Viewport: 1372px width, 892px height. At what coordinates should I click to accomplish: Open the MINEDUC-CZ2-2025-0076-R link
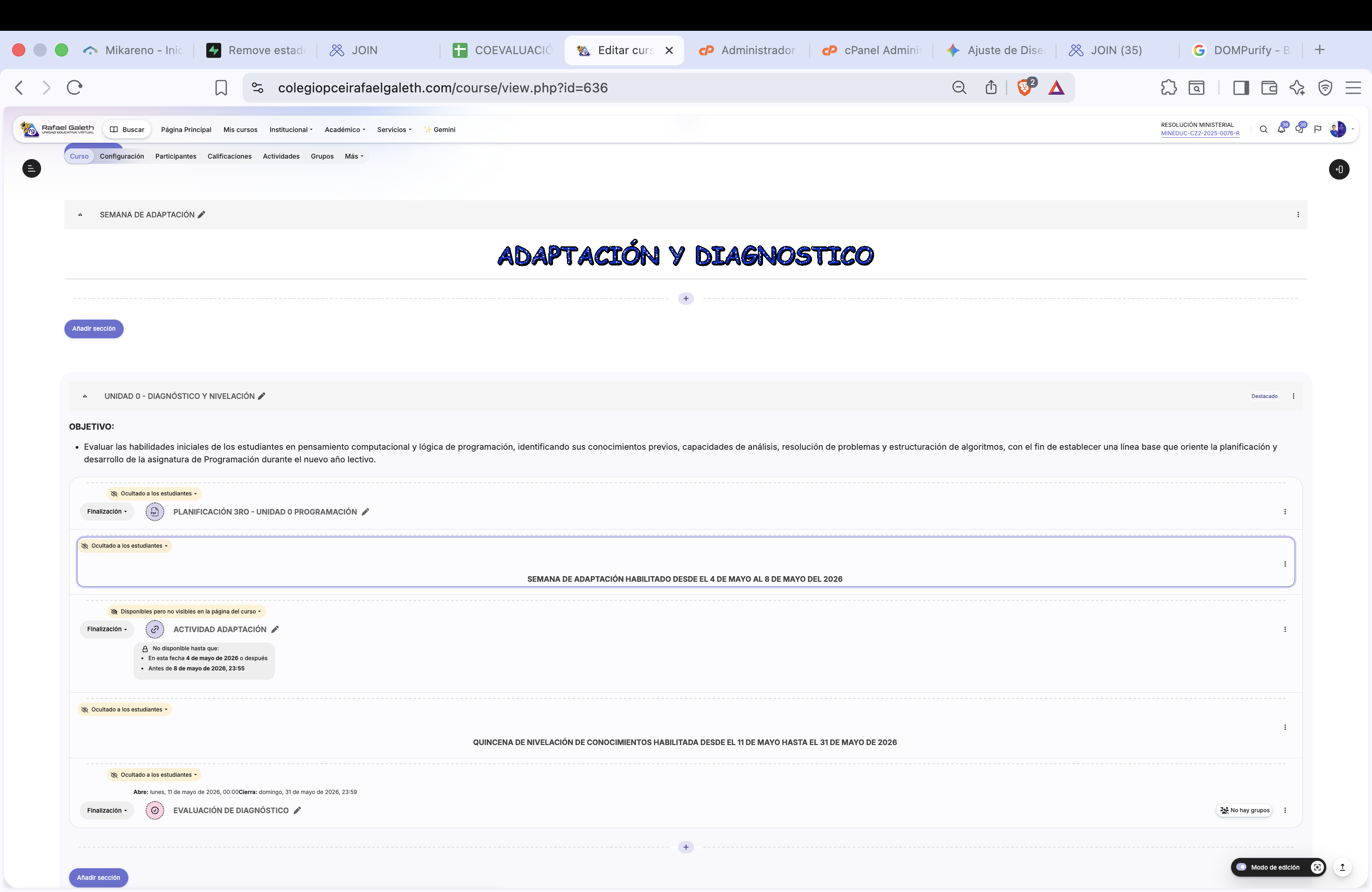pyautogui.click(x=1200, y=133)
